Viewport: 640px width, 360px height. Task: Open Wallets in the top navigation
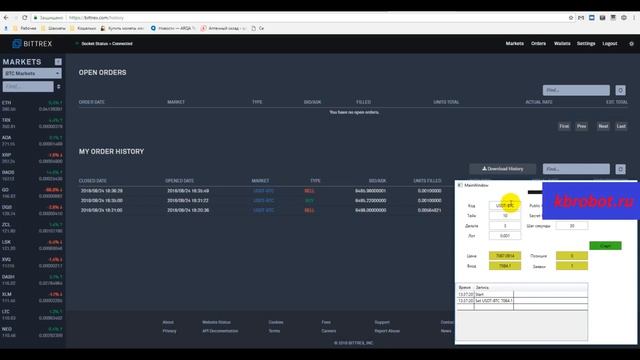coord(562,44)
